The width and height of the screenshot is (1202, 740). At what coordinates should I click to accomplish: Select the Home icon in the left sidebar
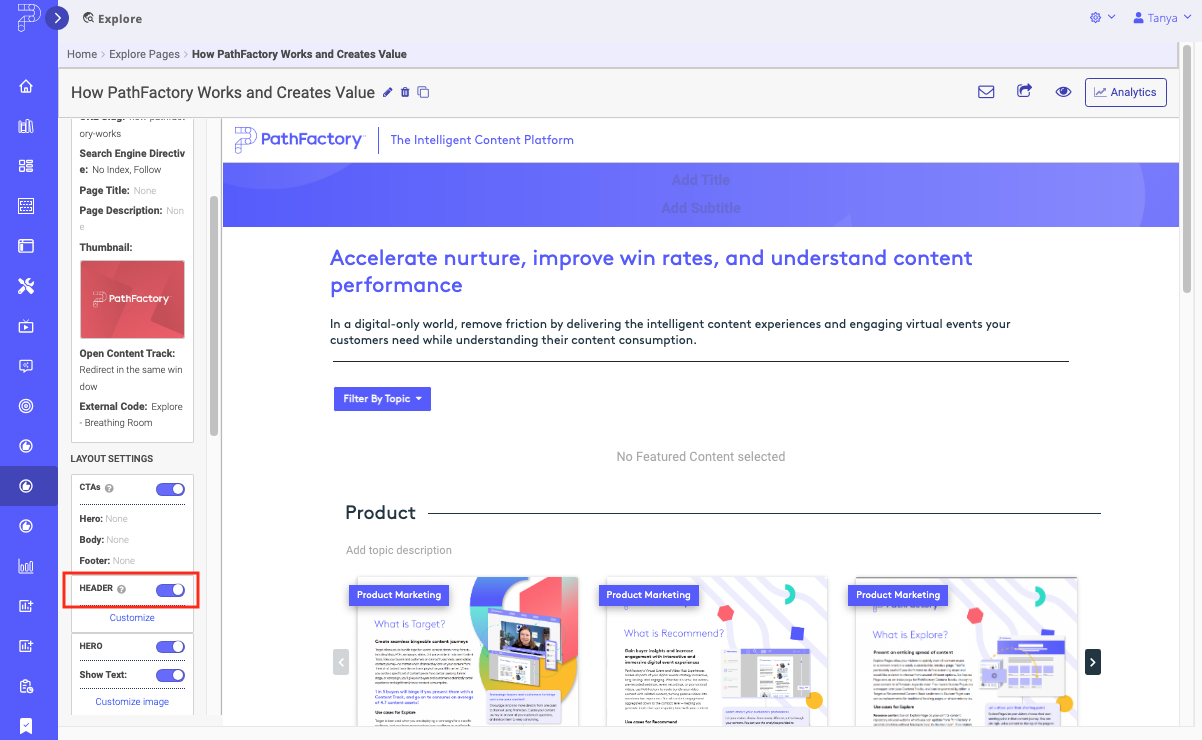[x=27, y=86]
